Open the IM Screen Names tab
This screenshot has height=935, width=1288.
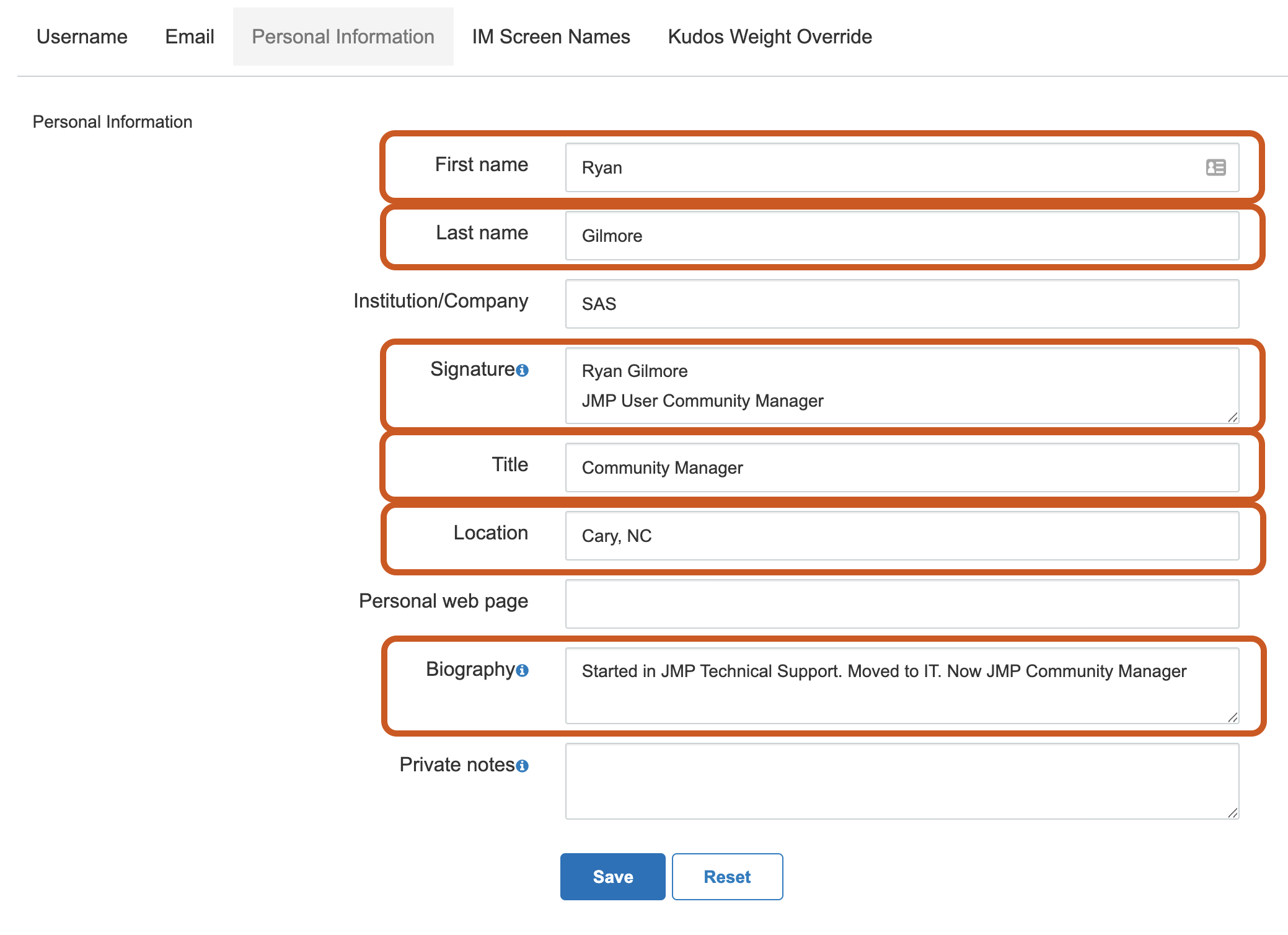(x=551, y=37)
